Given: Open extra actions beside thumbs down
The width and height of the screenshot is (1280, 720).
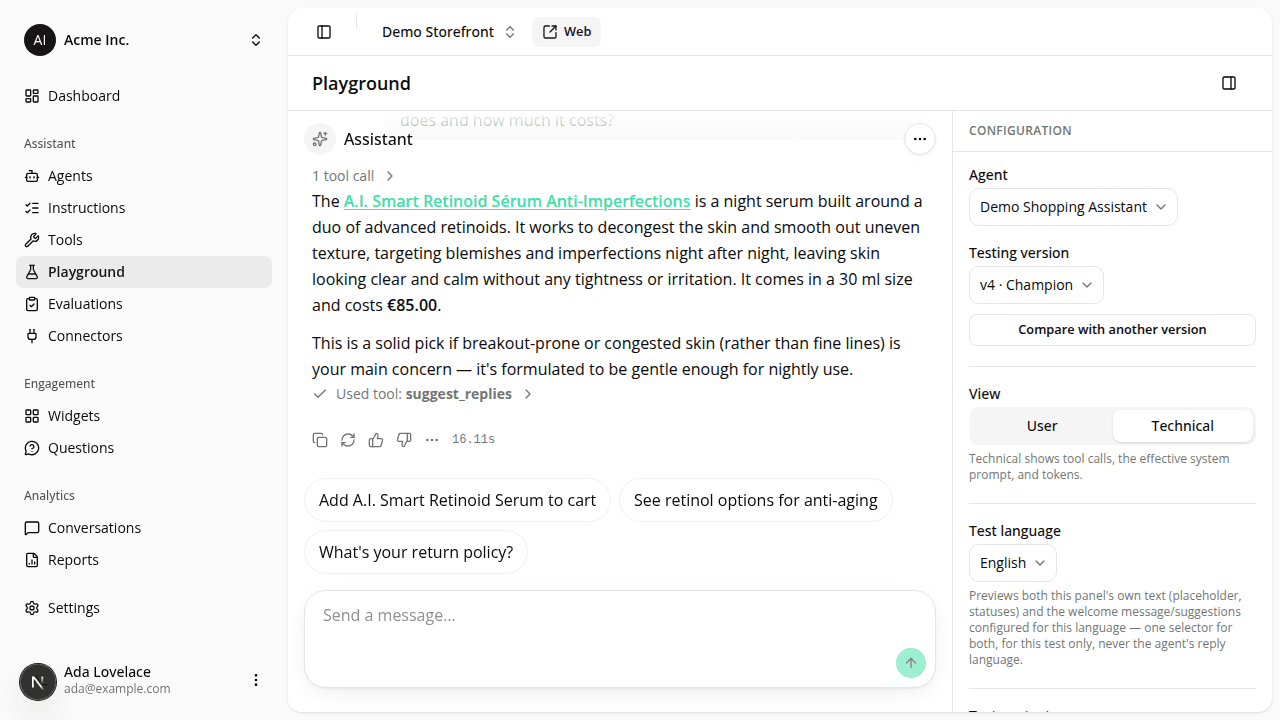Looking at the screenshot, I should pyautogui.click(x=432, y=439).
